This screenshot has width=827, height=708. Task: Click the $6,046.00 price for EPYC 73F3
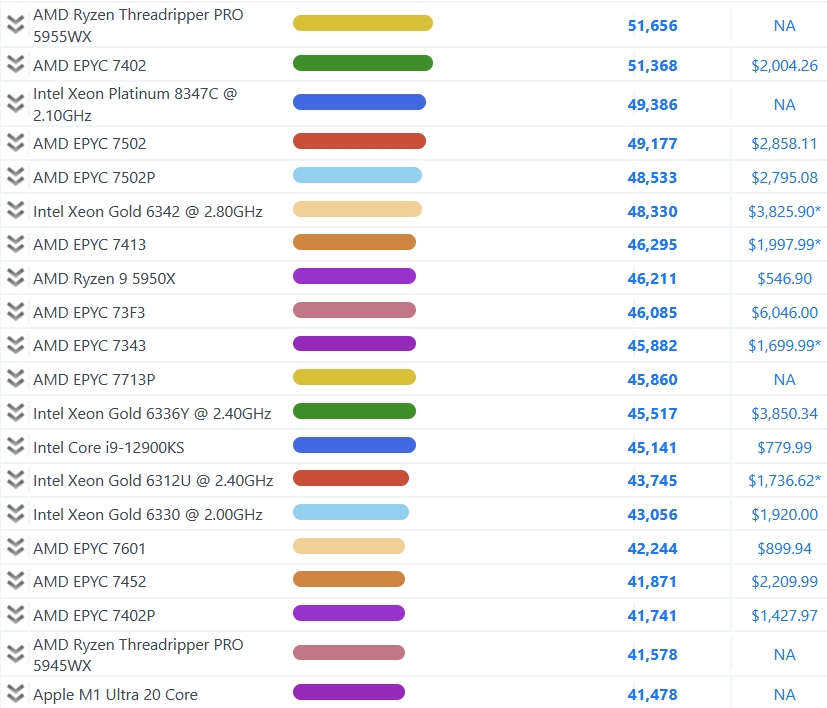[x=784, y=313]
